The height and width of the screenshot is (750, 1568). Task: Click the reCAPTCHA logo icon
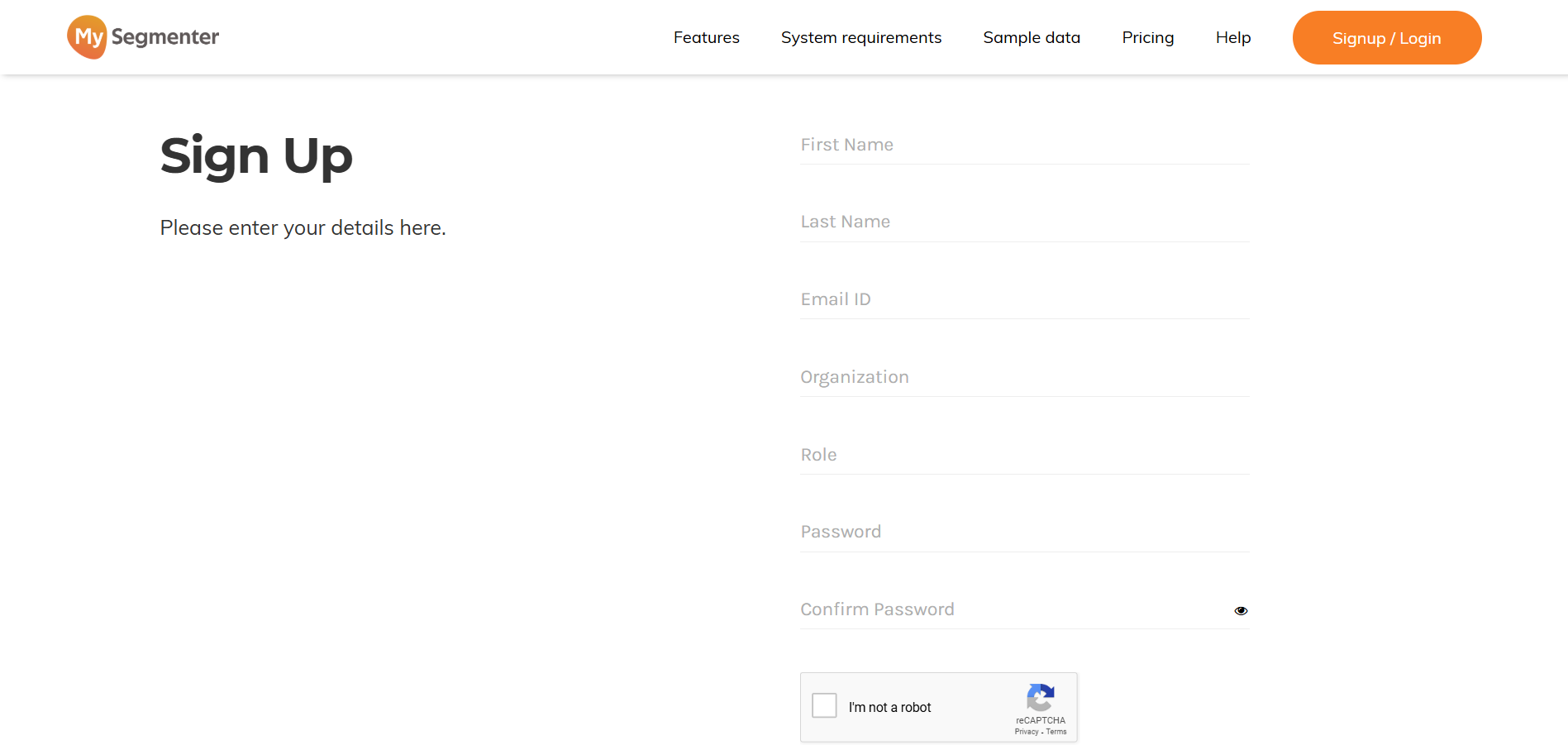[1040, 697]
